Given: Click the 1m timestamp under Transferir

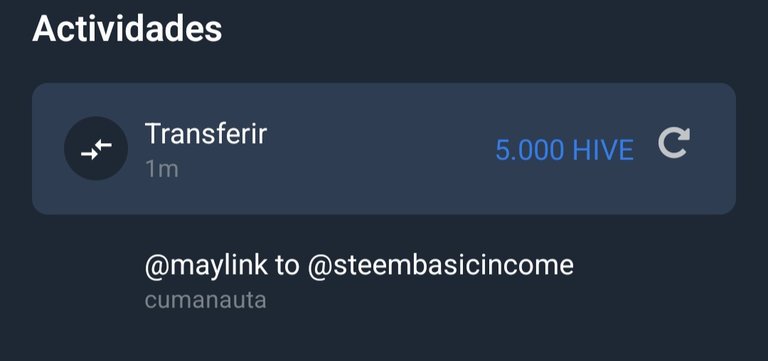Looking at the screenshot, I should tap(162, 169).
